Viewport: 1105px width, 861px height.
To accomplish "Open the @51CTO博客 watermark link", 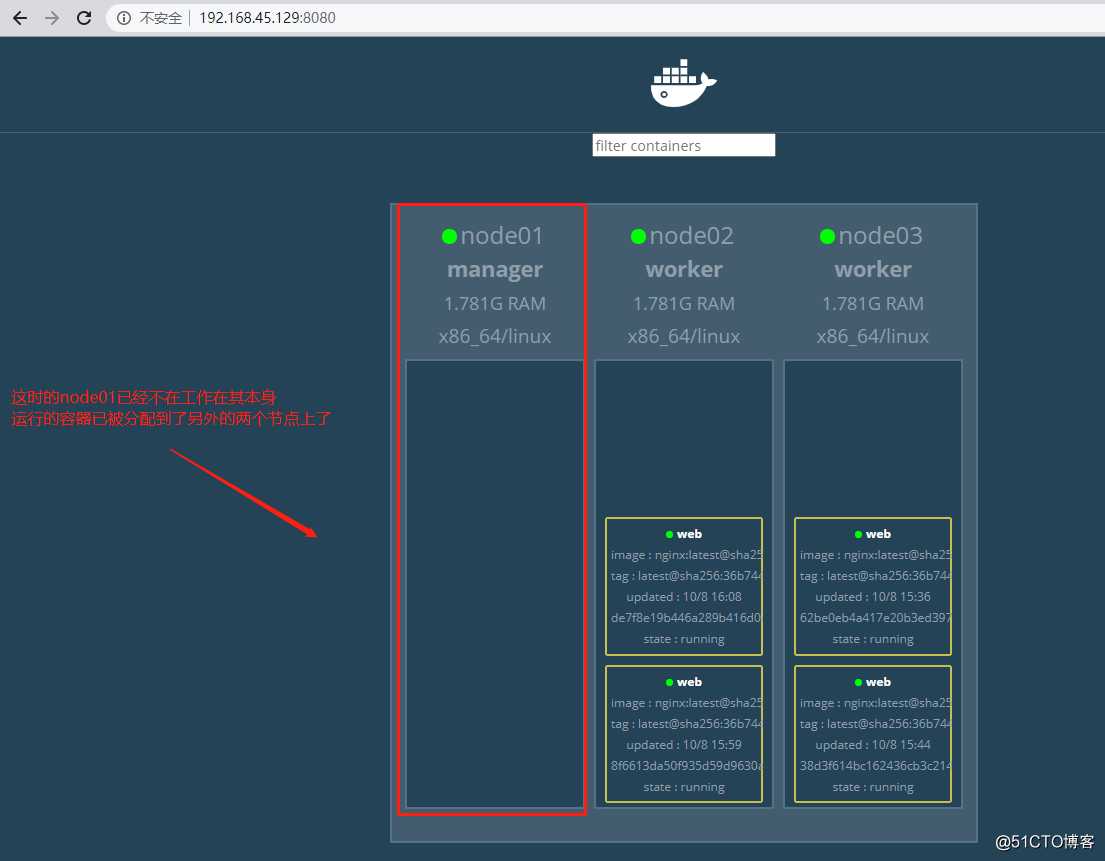I will coord(1043,842).
